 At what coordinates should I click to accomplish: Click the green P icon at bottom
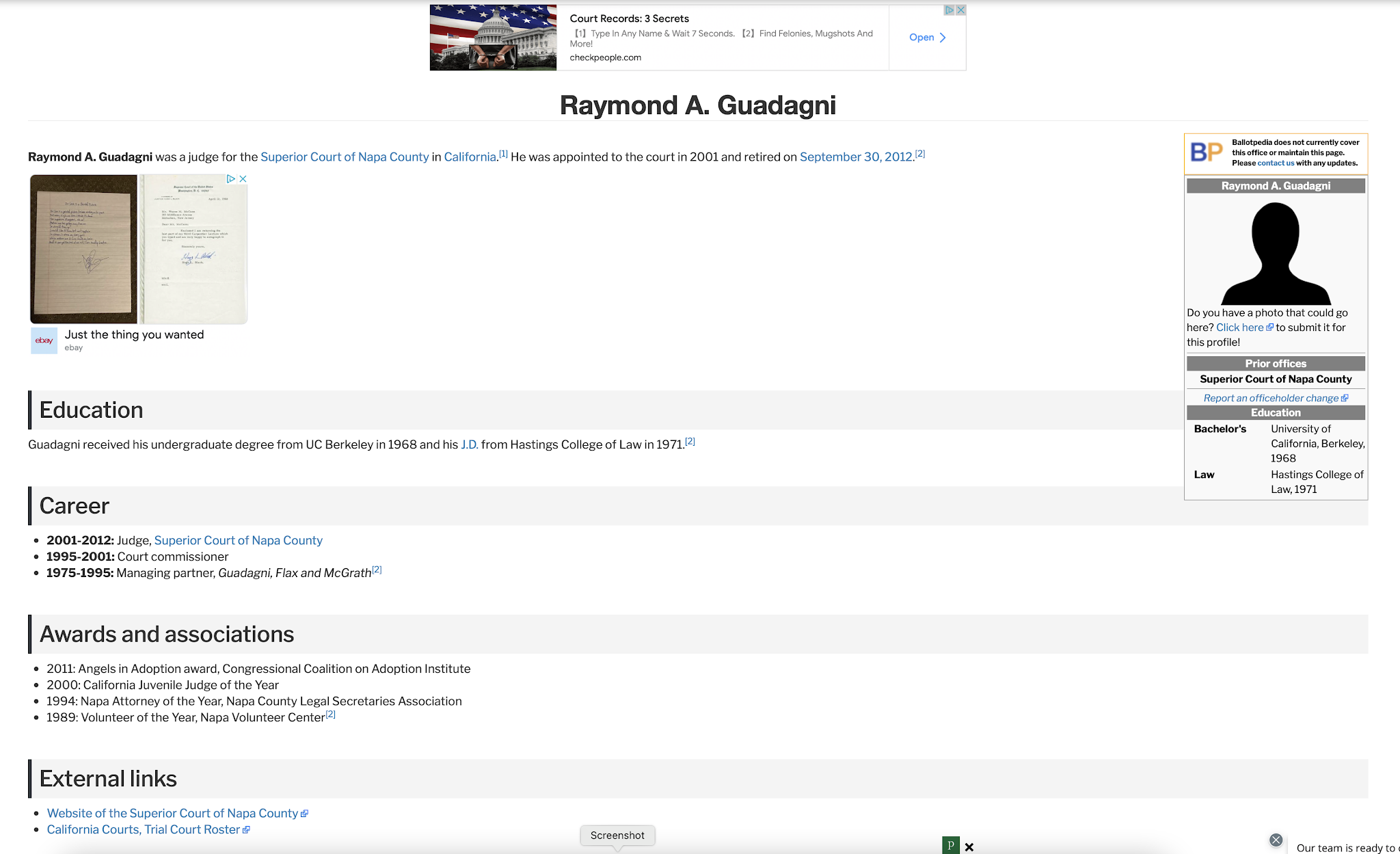(950, 846)
